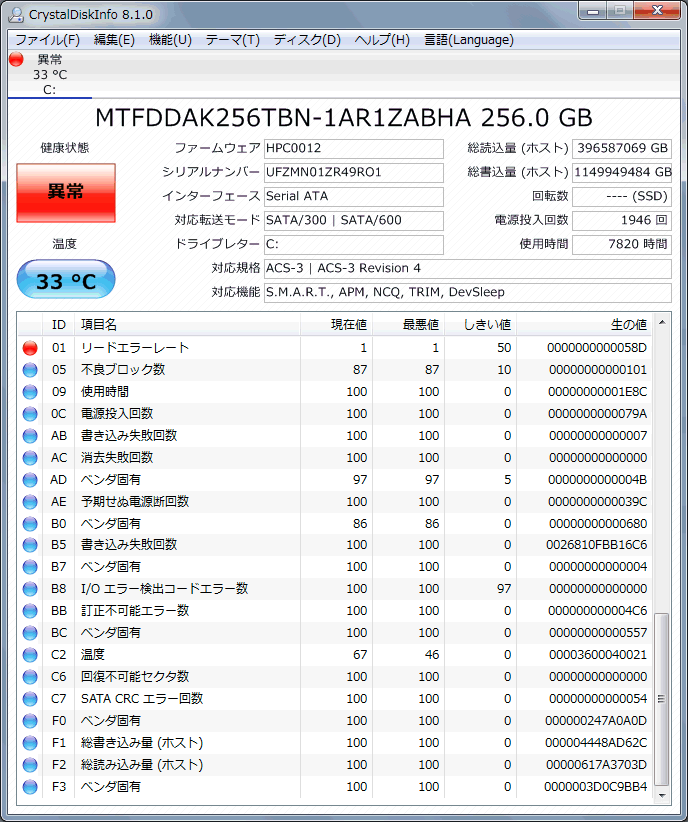The height and width of the screenshot is (822, 688).
Task: Click the しきい値 column header
Action: pyautogui.click(x=480, y=325)
